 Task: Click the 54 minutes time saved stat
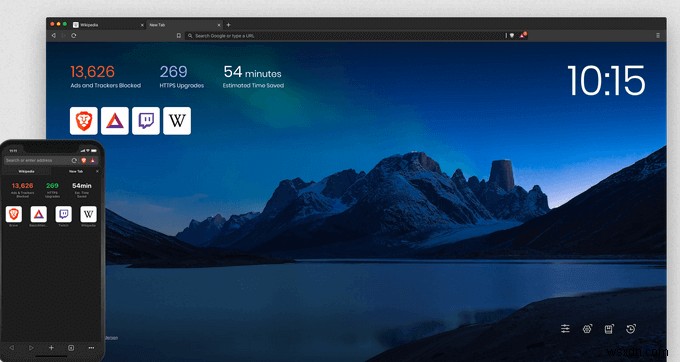click(x=253, y=76)
